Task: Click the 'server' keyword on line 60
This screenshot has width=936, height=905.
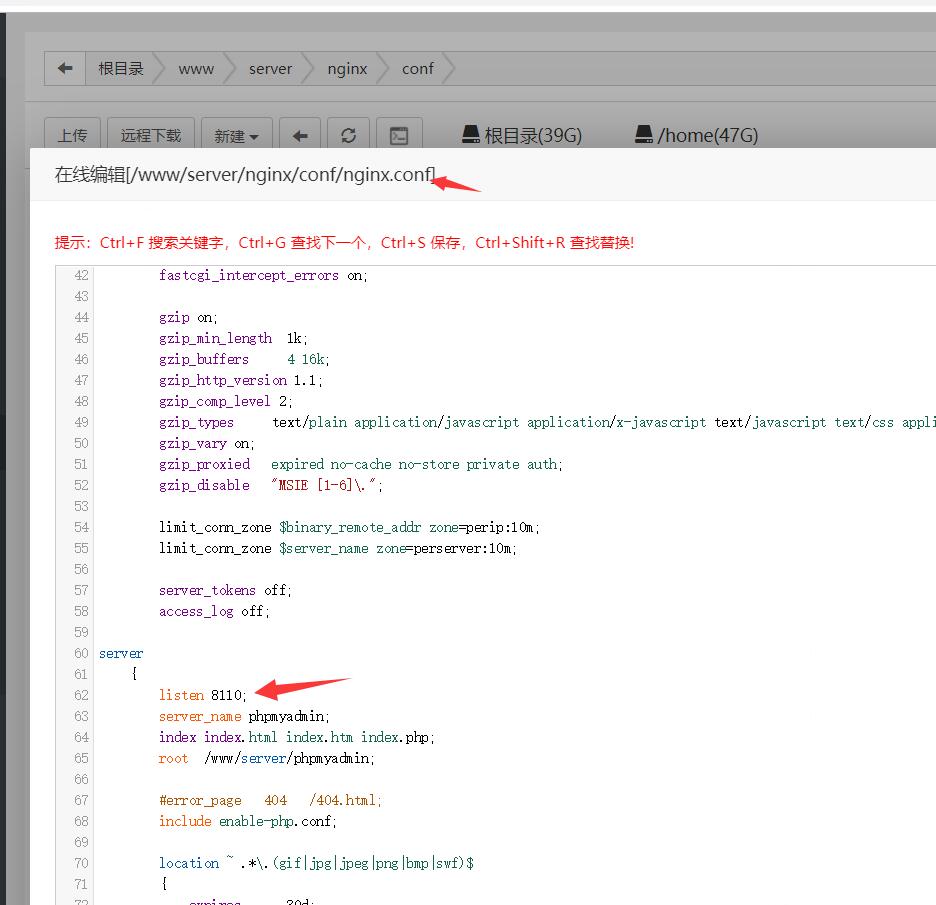Action: [121, 654]
